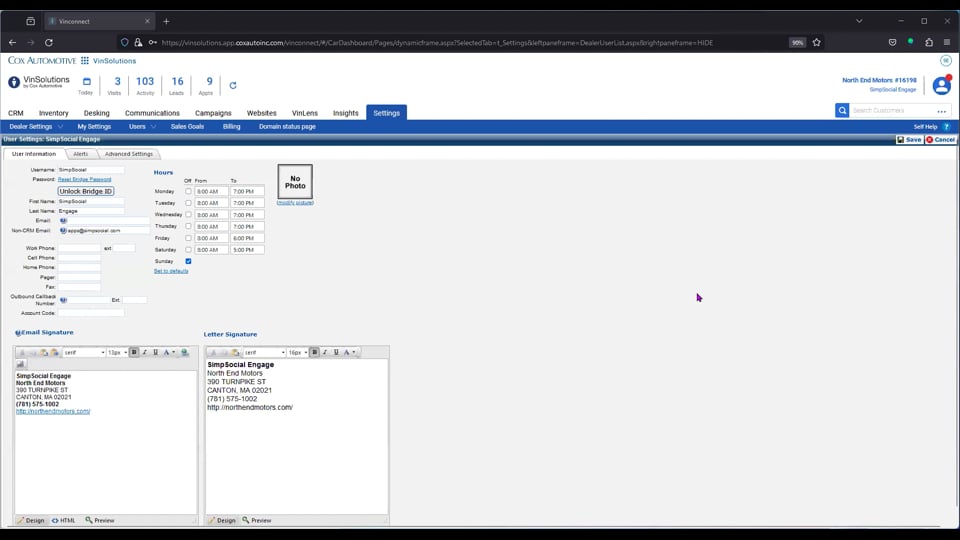960x540 pixels.
Task: Click the Non-CRM Email info icon
Action: pos(63,231)
